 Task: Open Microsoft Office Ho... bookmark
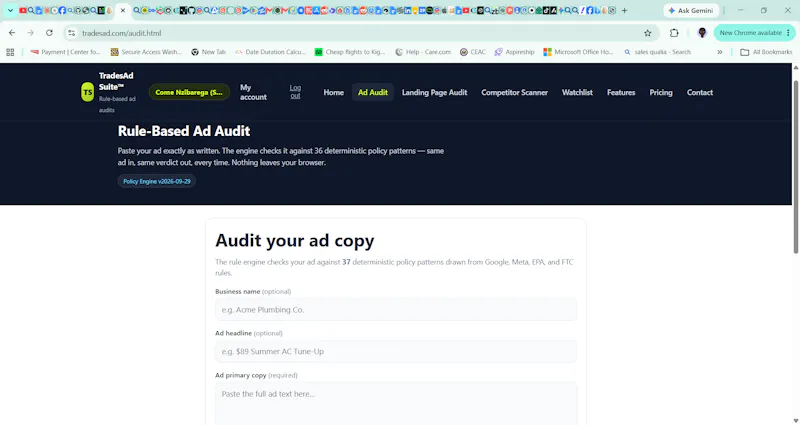pyautogui.click(x=579, y=52)
